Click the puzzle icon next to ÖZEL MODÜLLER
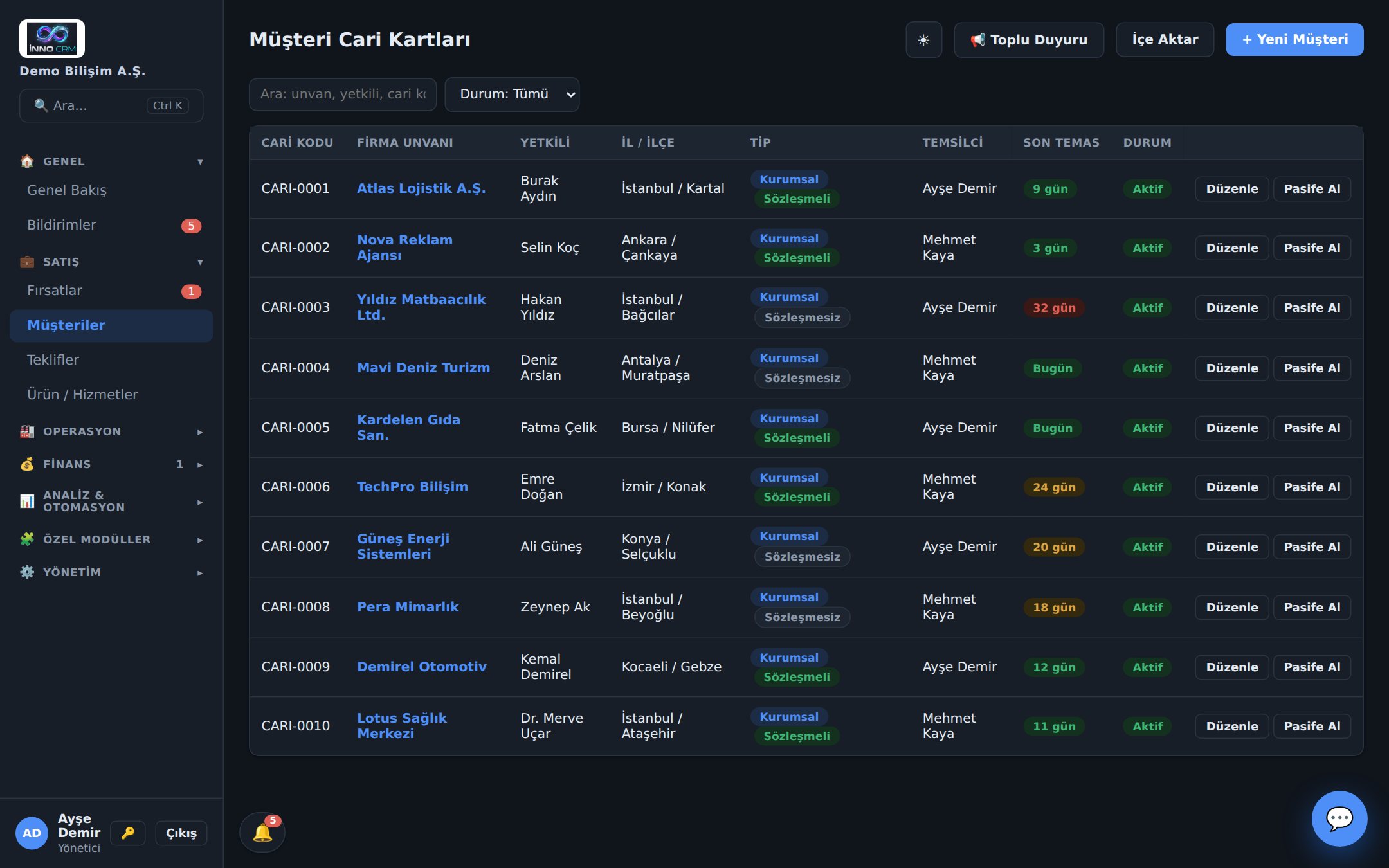The width and height of the screenshot is (1389, 868). point(27,539)
